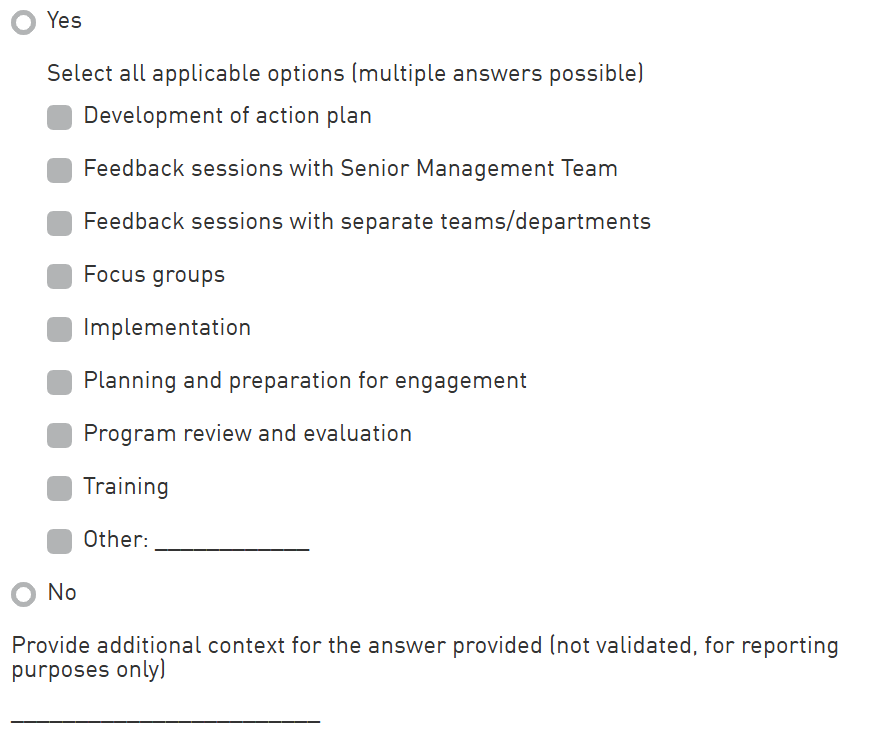Tick the Senior Management Team feedback sessions checkbox
Screen dimensions: 871x741
(x=60, y=170)
